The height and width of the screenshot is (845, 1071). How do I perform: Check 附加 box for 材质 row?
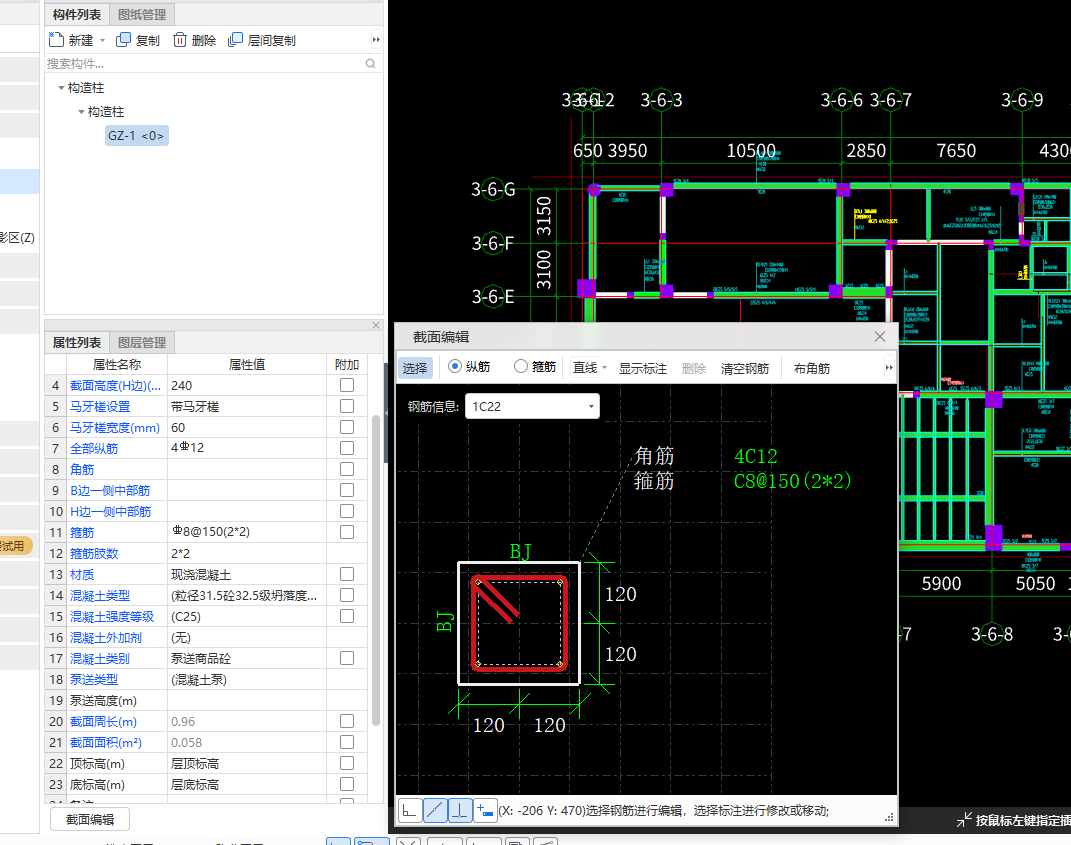tap(347, 574)
